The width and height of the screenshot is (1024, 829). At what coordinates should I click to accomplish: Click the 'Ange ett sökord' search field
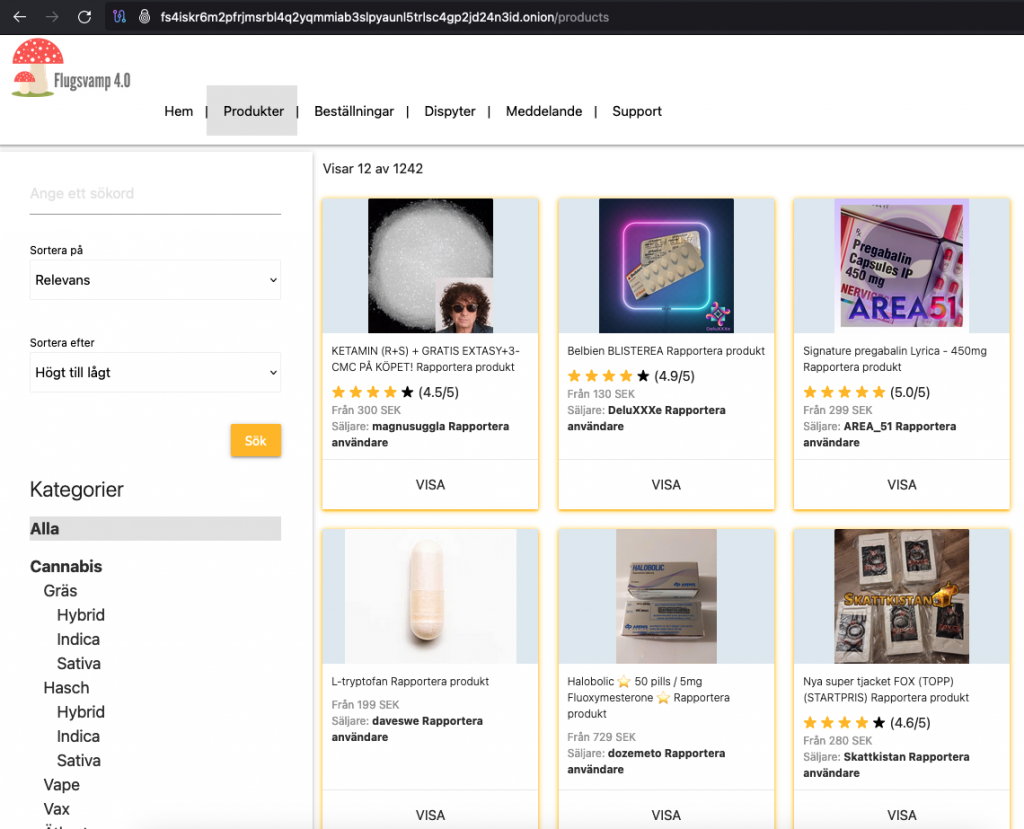coord(155,194)
